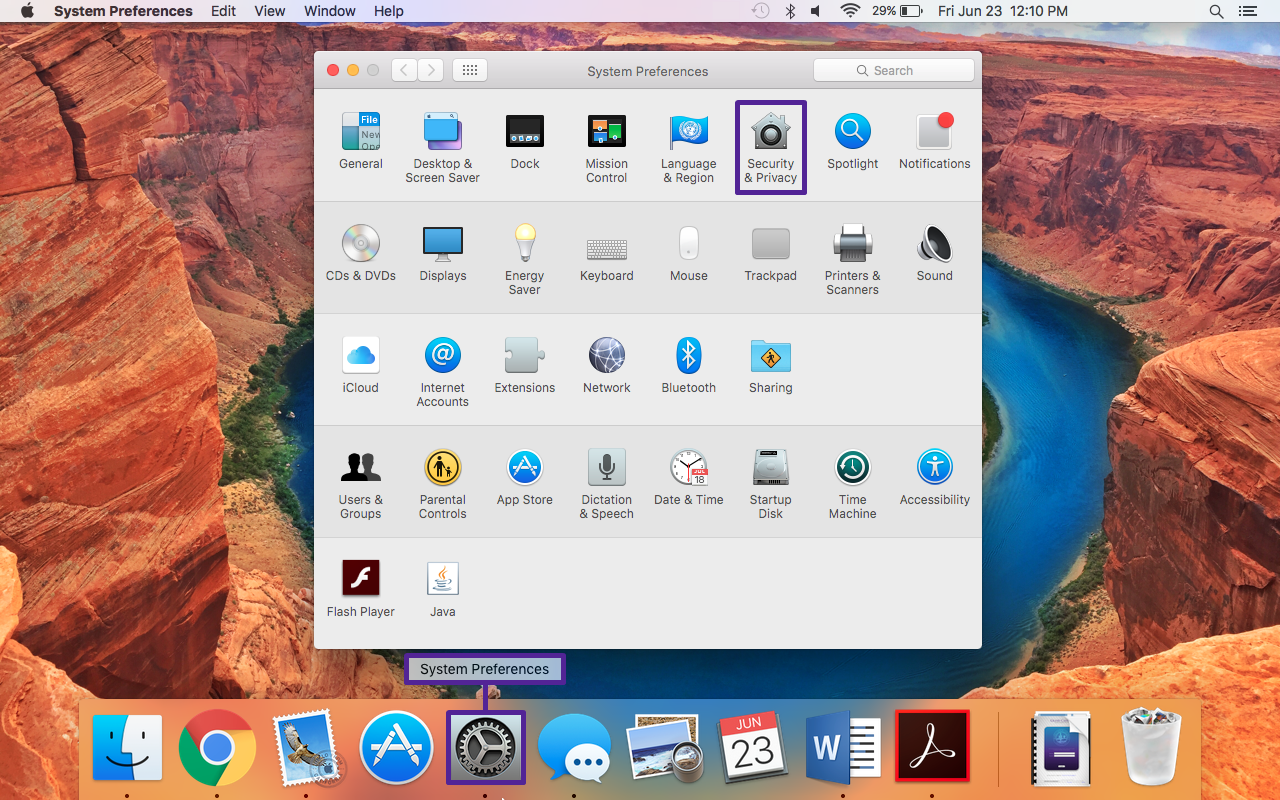The image size is (1280, 800).
Task: Open Adobe Acrobat from the Dock
Action: [932, 746]
